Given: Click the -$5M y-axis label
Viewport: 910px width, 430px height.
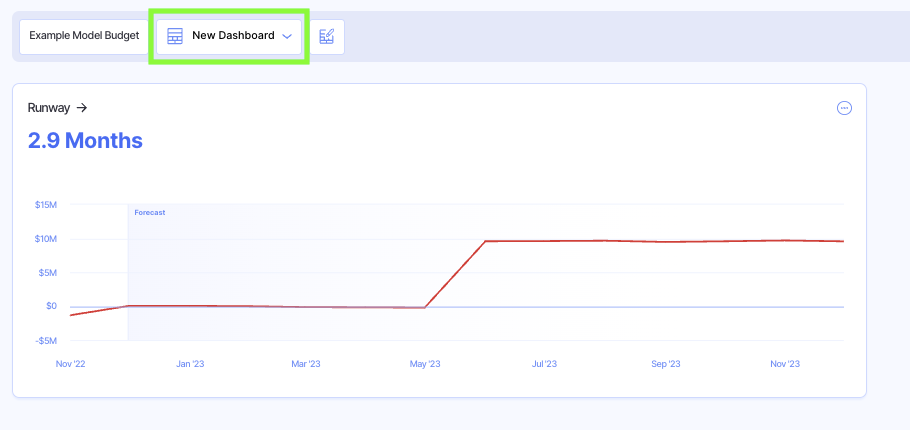Looking at the screenshot, I should [x=45, y=341].
